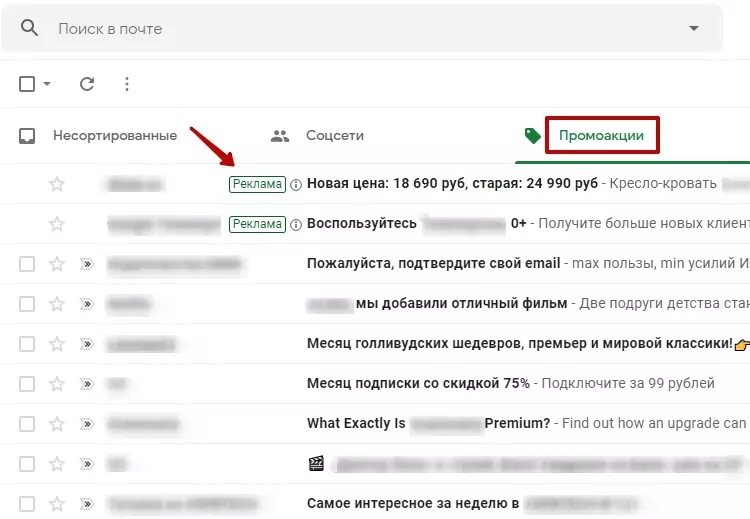
Task: Click the search magnifier icon
Action: coord(29,28)
